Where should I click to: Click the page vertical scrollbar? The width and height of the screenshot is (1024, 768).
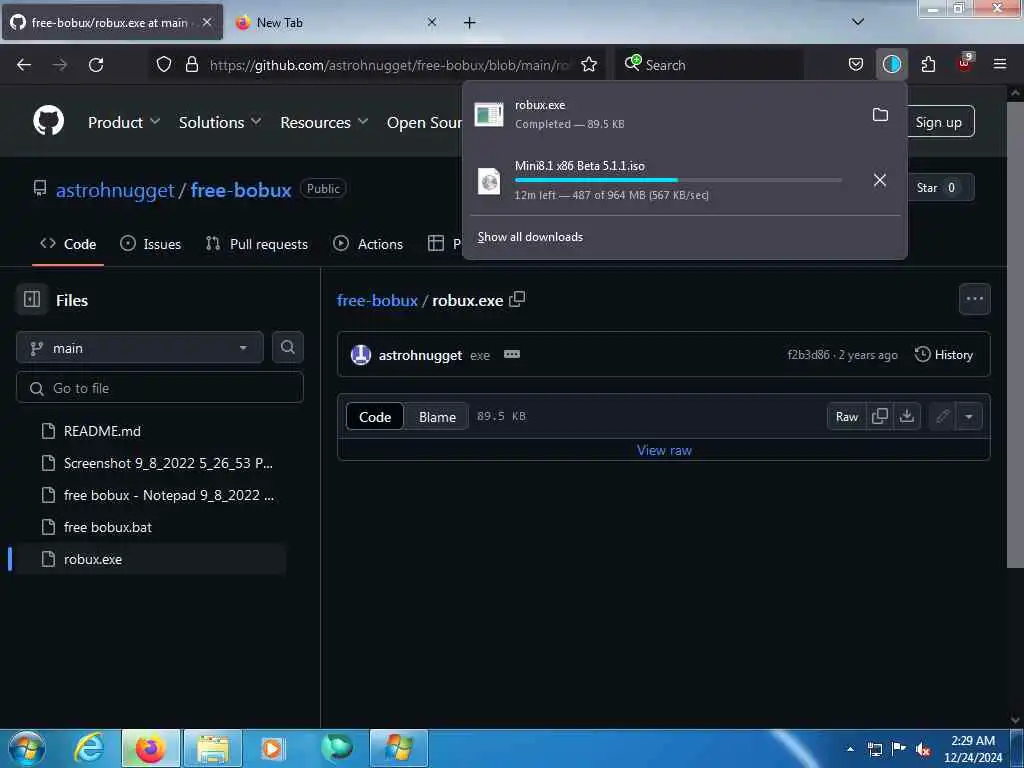click(1014, 333)
